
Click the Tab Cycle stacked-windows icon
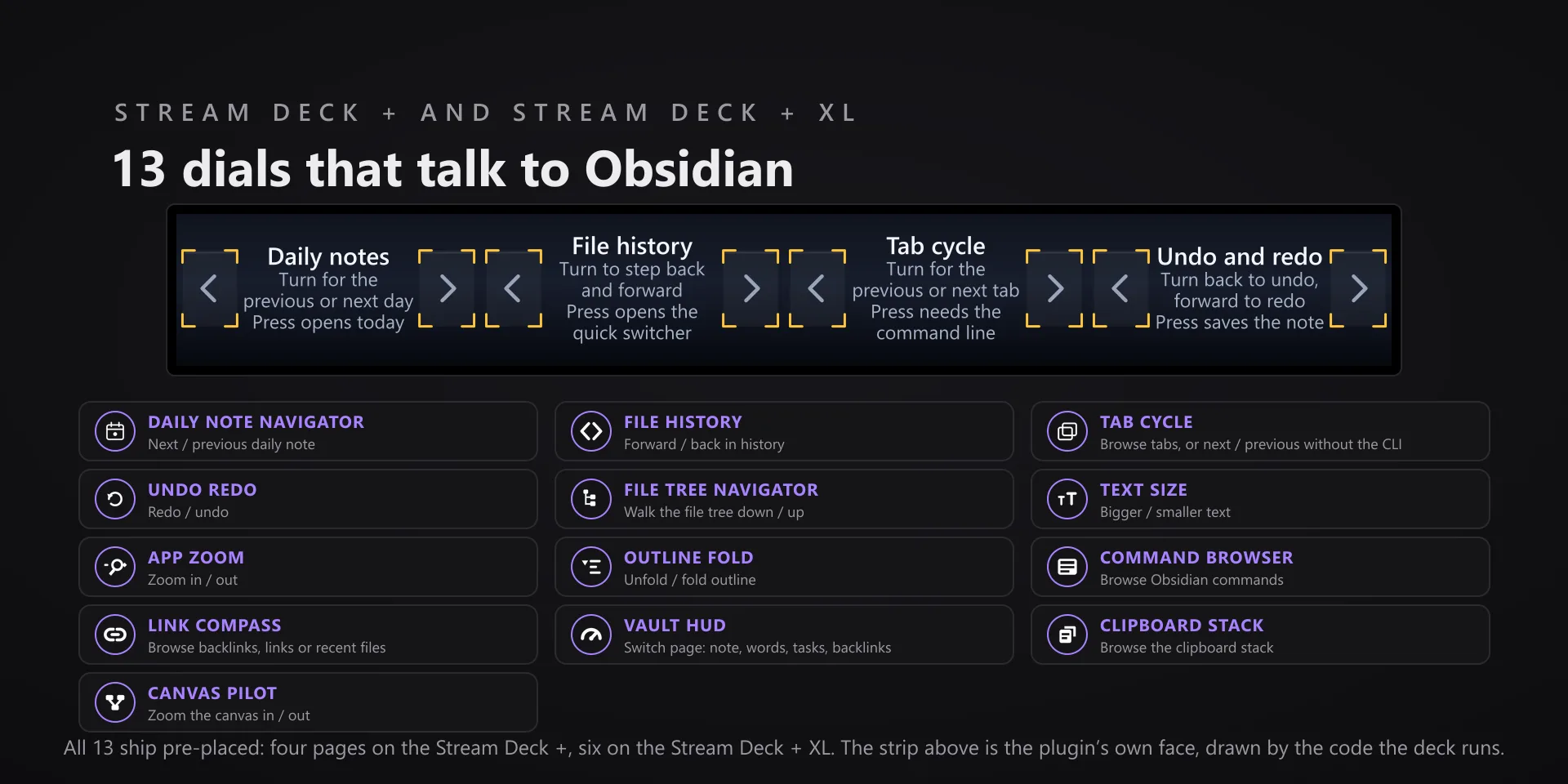click(1067, 431)
